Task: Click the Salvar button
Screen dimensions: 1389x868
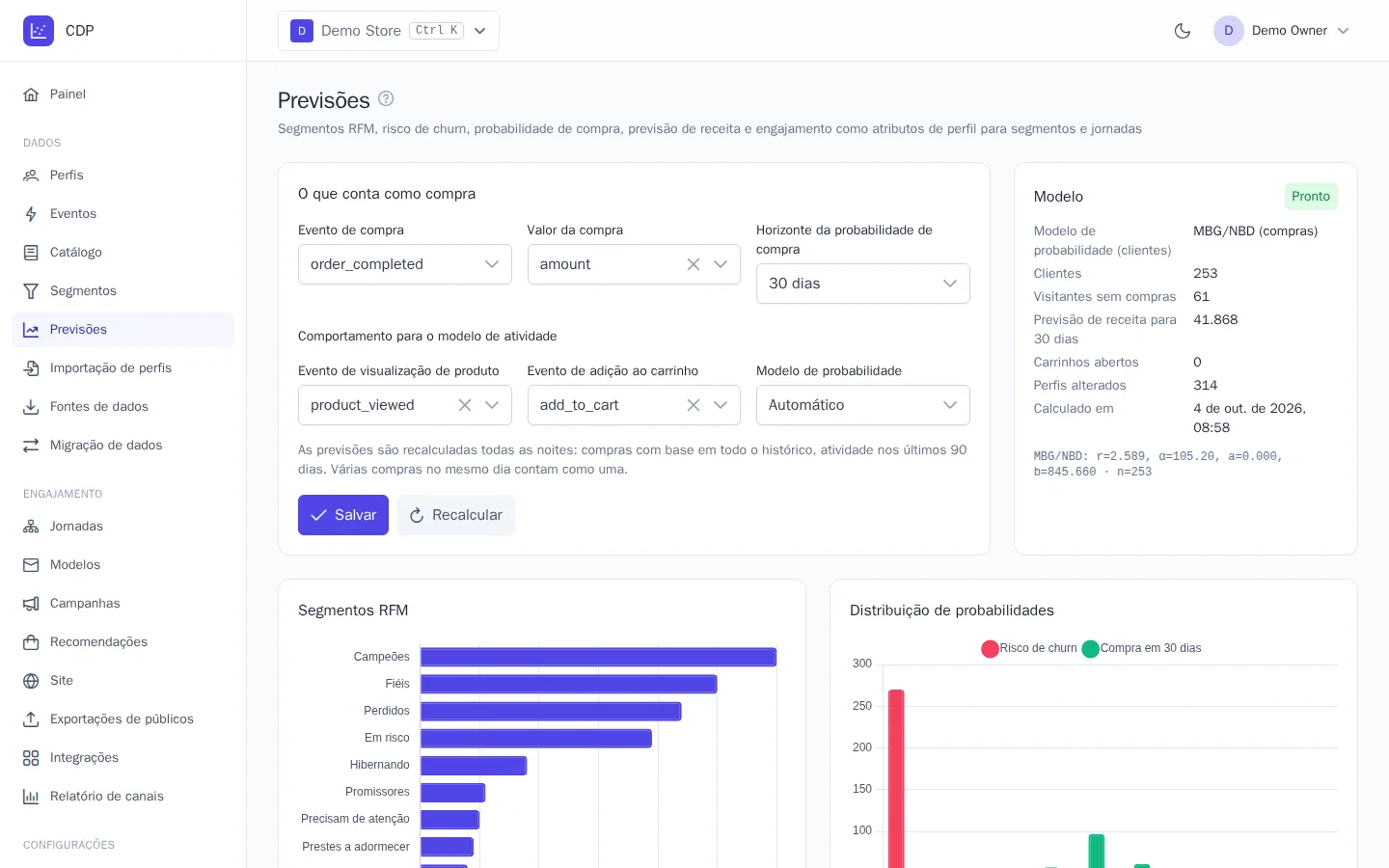Action: point(343,515)
